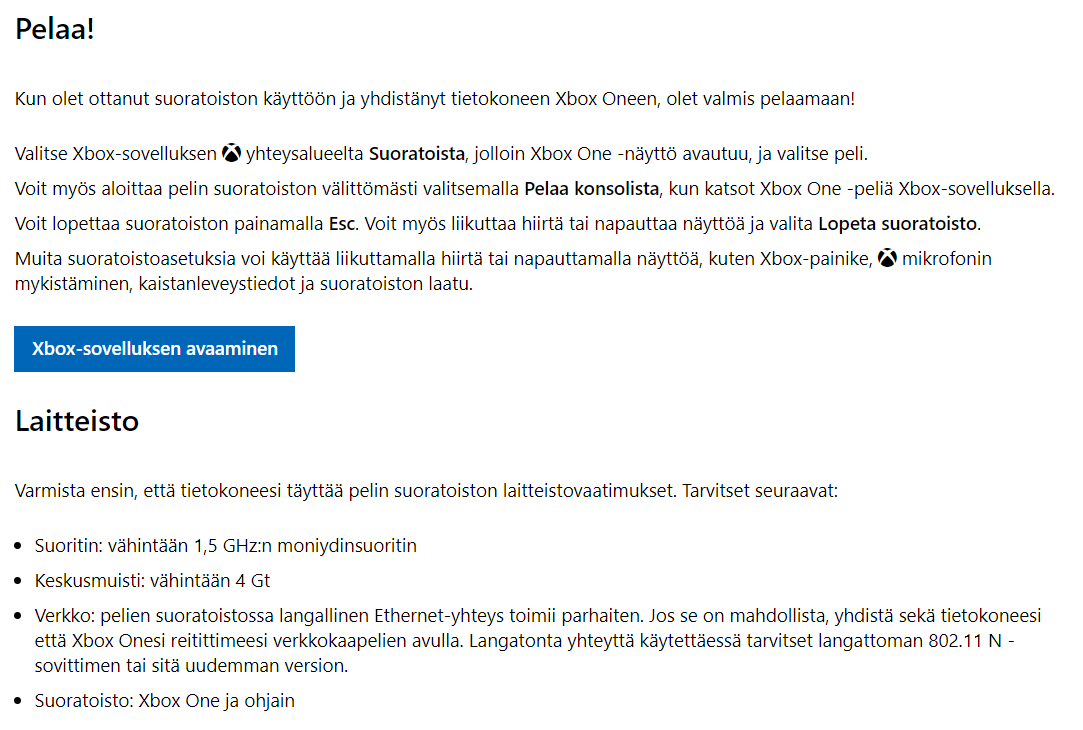The height and width of the screenshot is (730, 1083).
Task: Click the Suoratoisto: Xbox One ja ohjain item
Action: click(164, 701)
